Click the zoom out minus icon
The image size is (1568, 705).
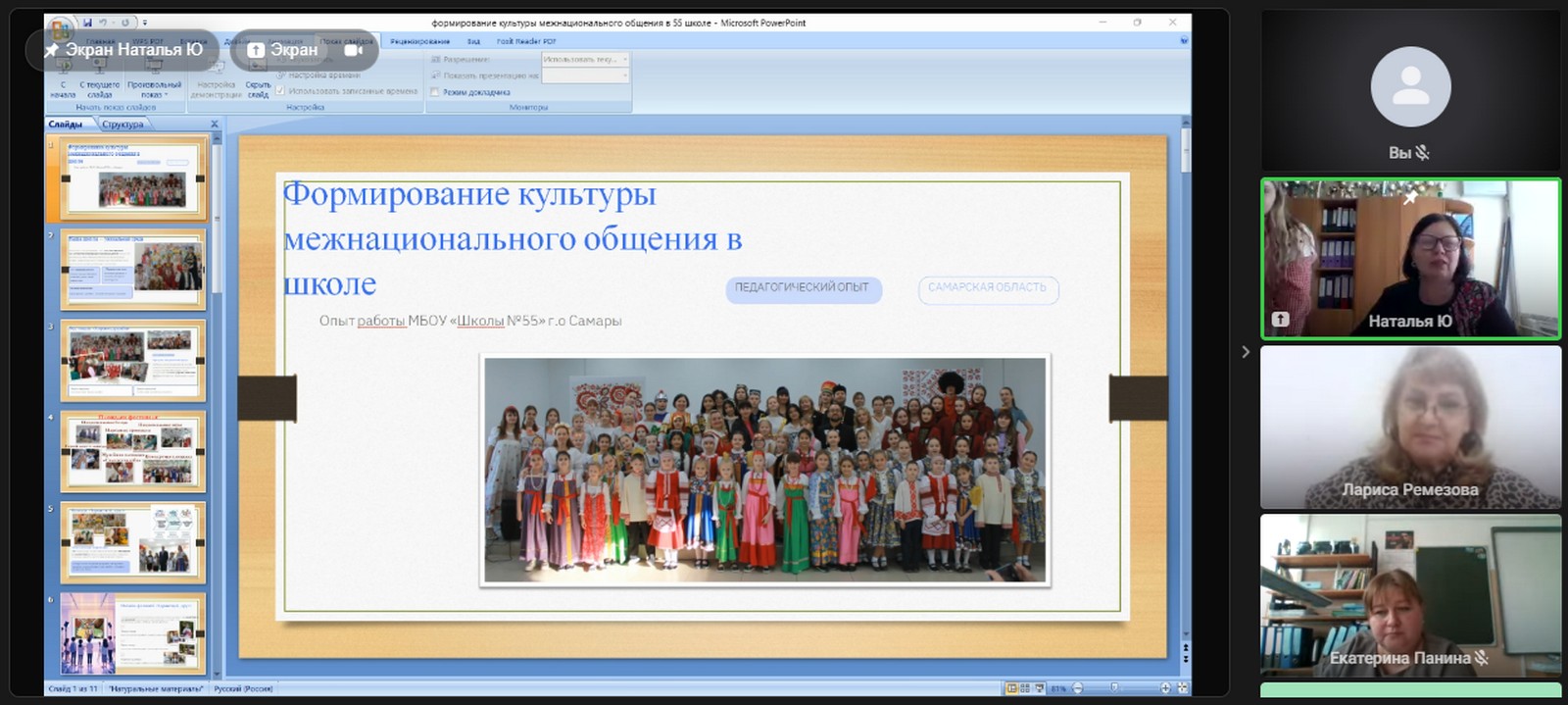point(1078,688)
